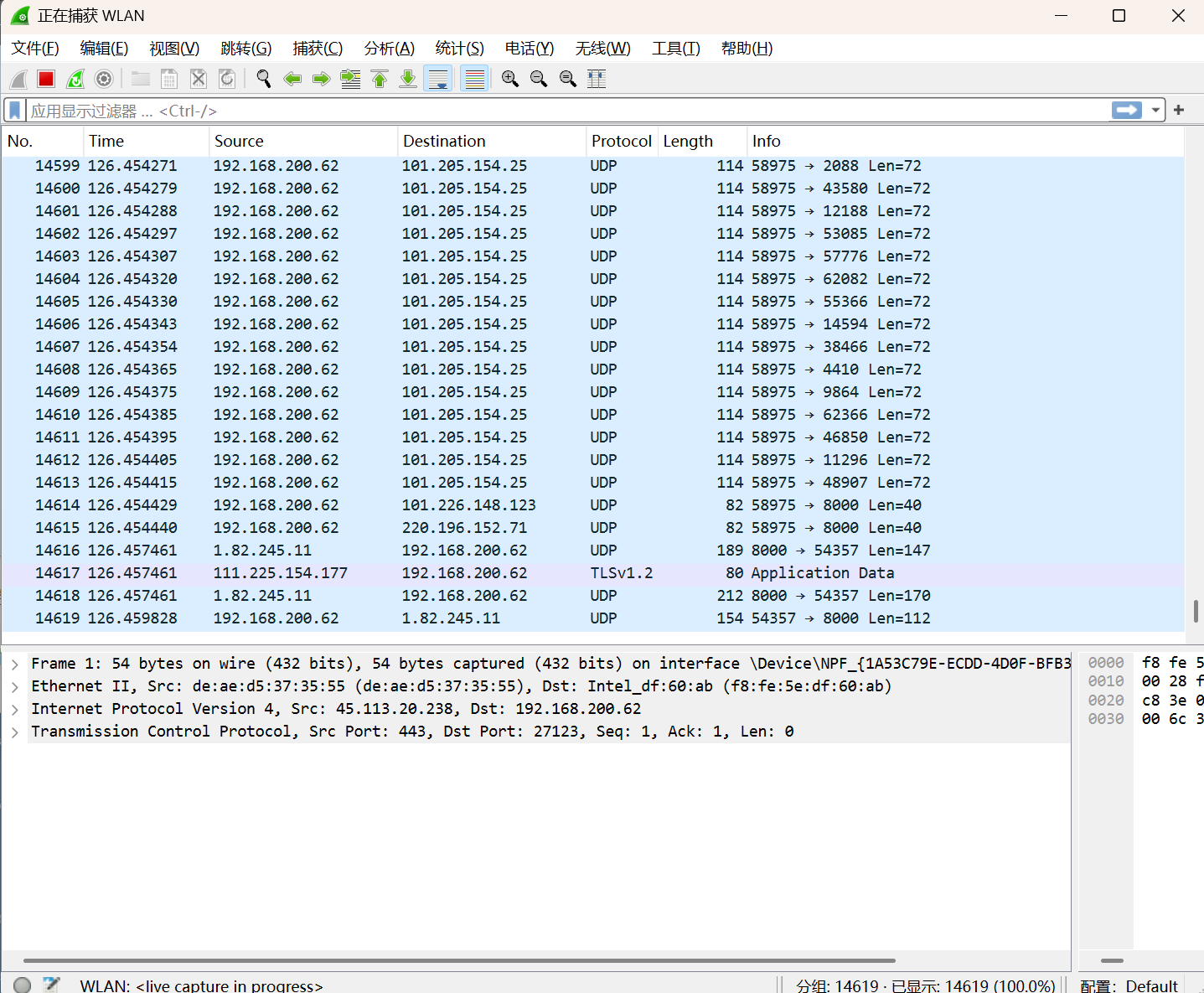Jump to the last packet
This screenshot has width=1204, height=993.
[408, 79]
